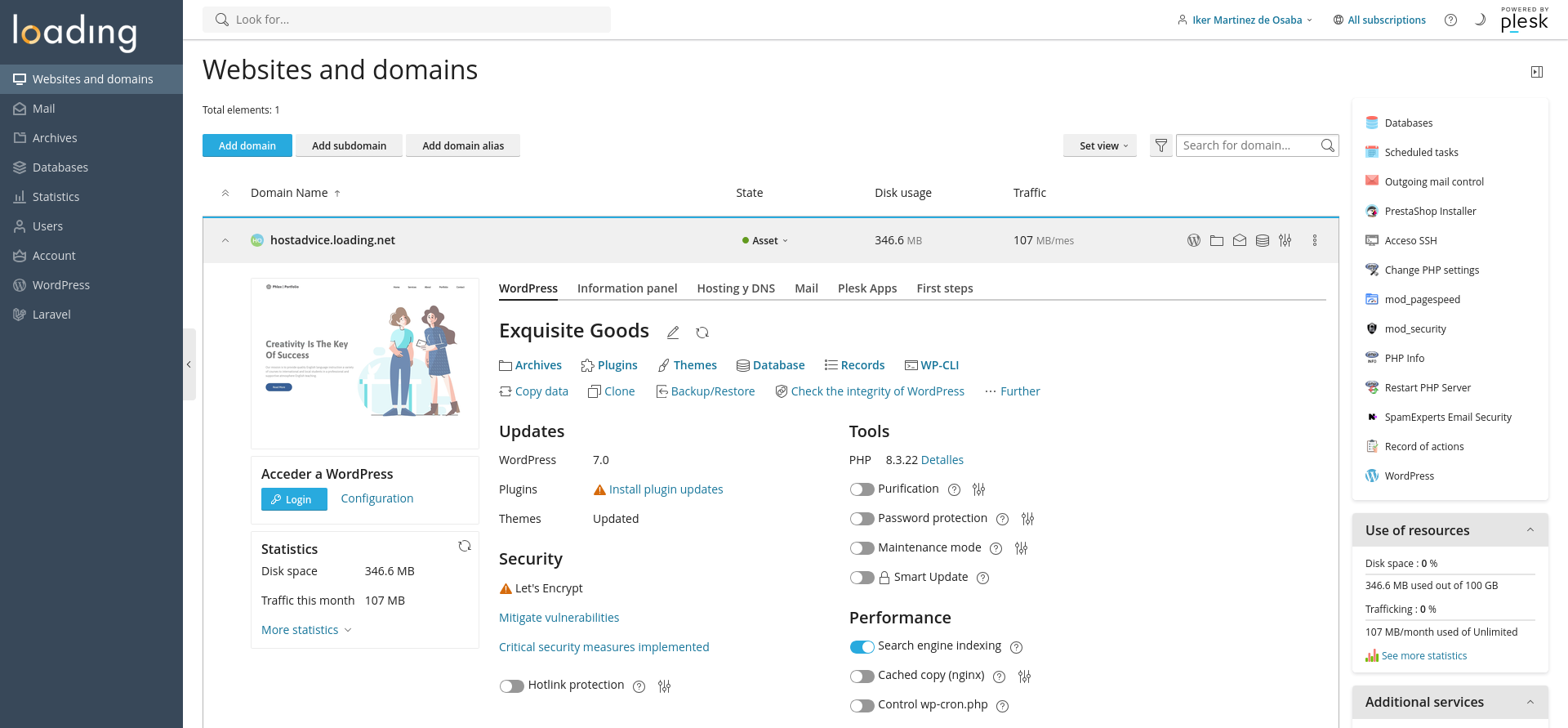This screenshot has width=1568, height=728.
Task: Open the First steps tab
Action: [945, 288]
